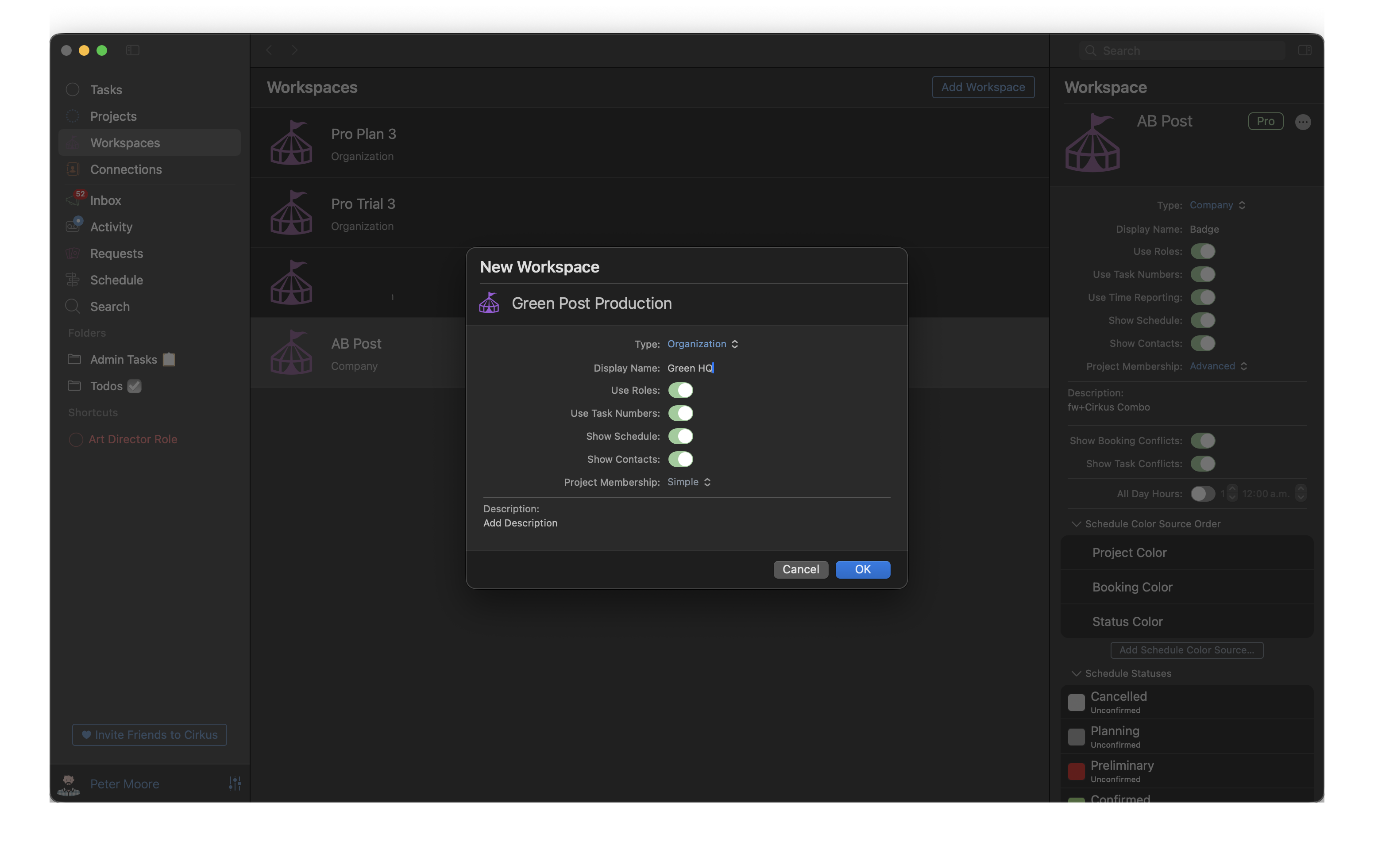Click the Pro Plan 3 tent icon
Viewport: 1374px width, 868px height.
(x=291, y=142)
